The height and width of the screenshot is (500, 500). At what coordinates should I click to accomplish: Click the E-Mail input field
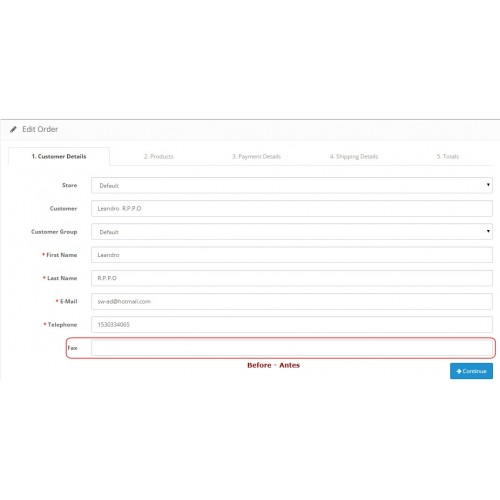(x=292, y=301)
